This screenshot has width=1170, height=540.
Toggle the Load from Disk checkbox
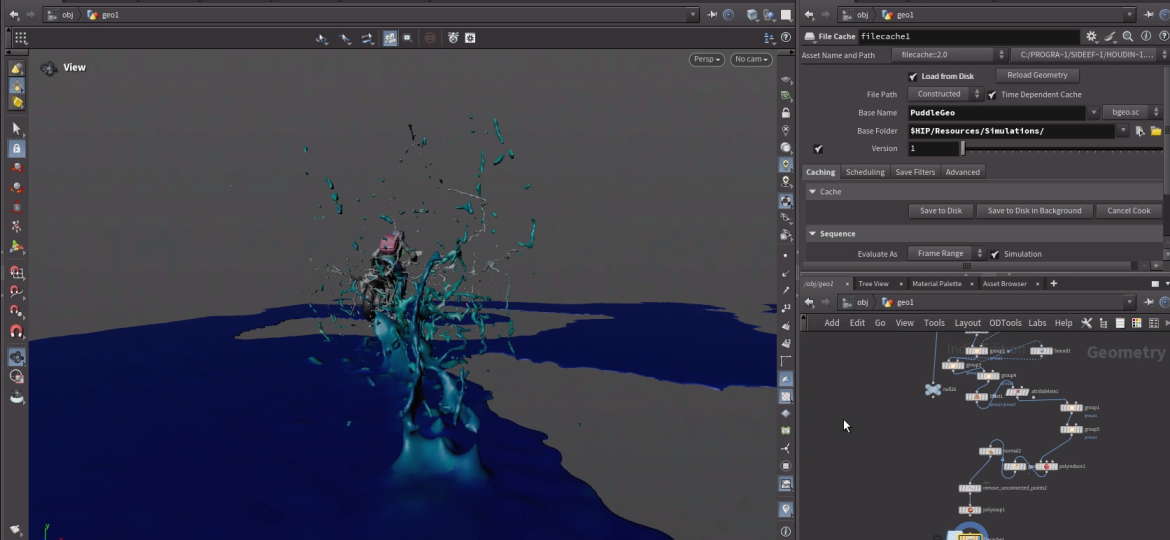(x=913, y=76)
